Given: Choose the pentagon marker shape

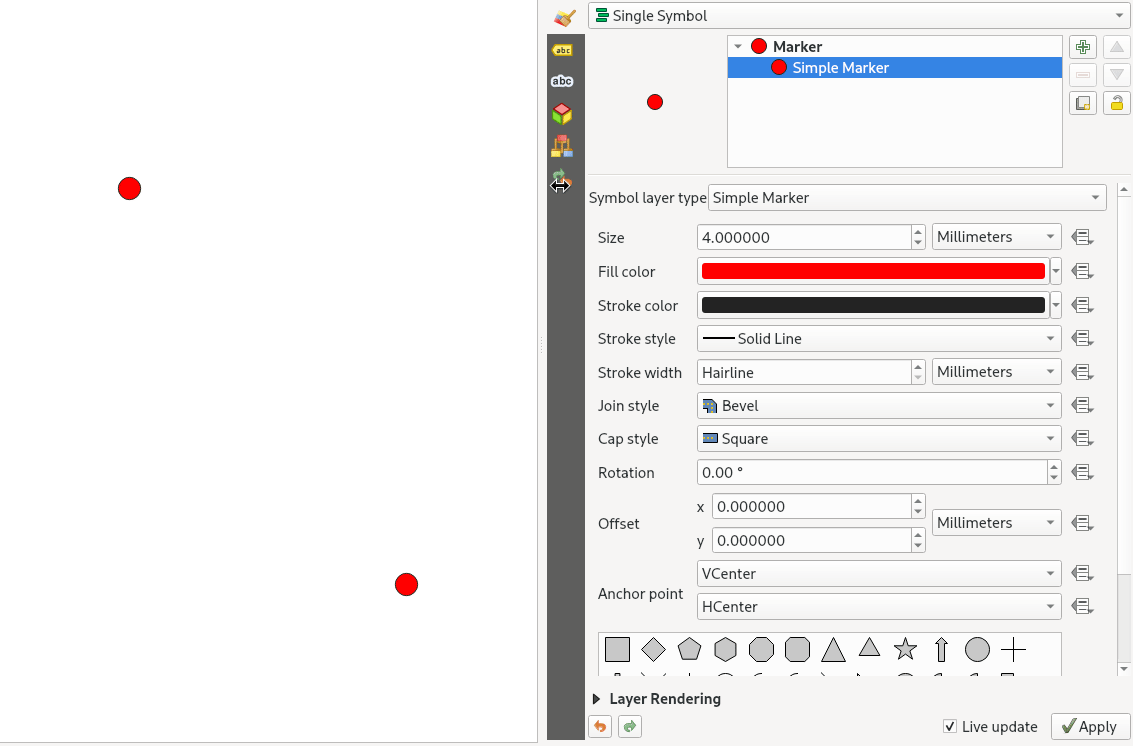Looking at the screenshot, I should [x=689, y=650].
